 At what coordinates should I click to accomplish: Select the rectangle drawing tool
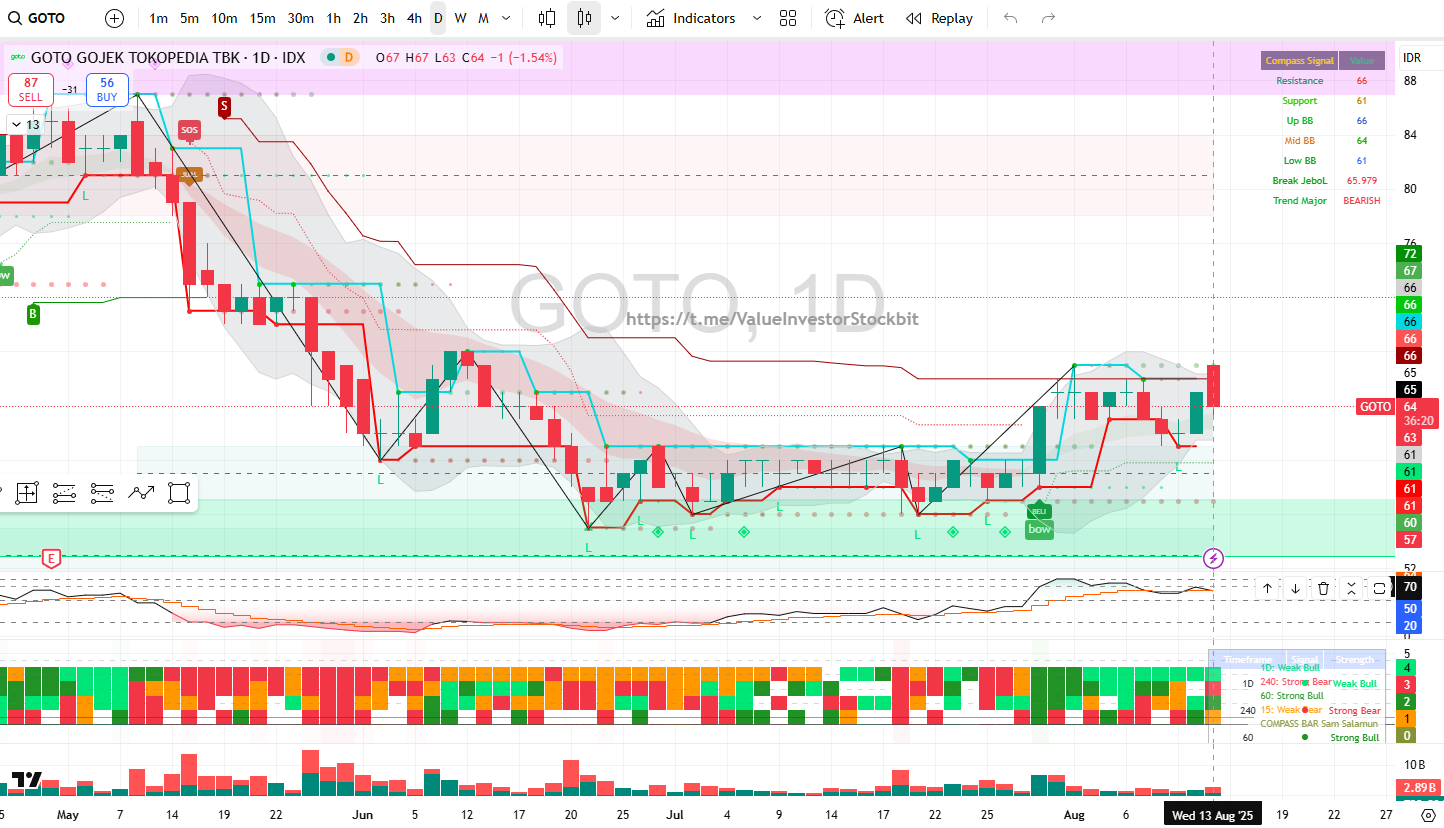(179, 492)
